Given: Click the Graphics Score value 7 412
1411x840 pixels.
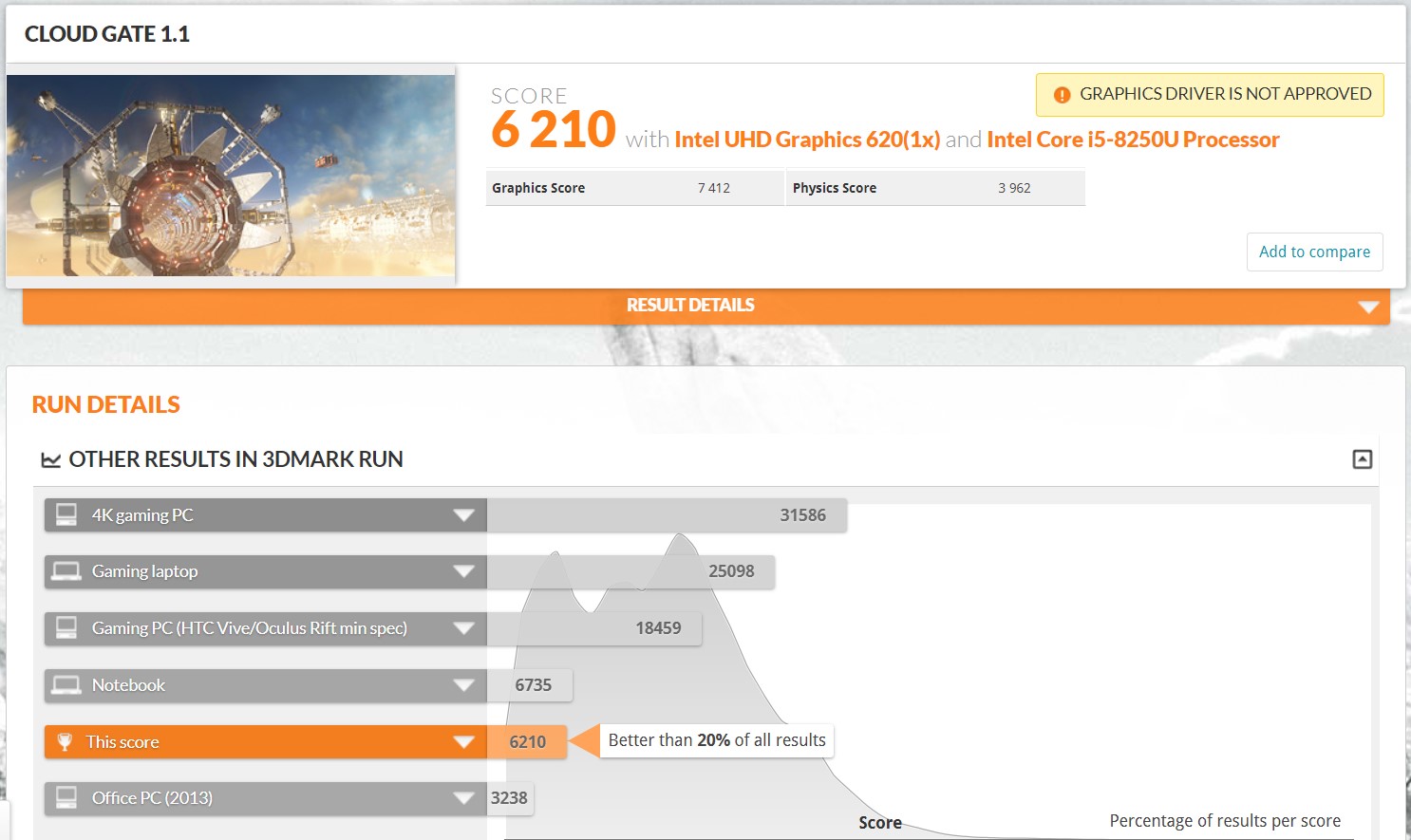Looking at the screenshot, I should coord(714,188).
